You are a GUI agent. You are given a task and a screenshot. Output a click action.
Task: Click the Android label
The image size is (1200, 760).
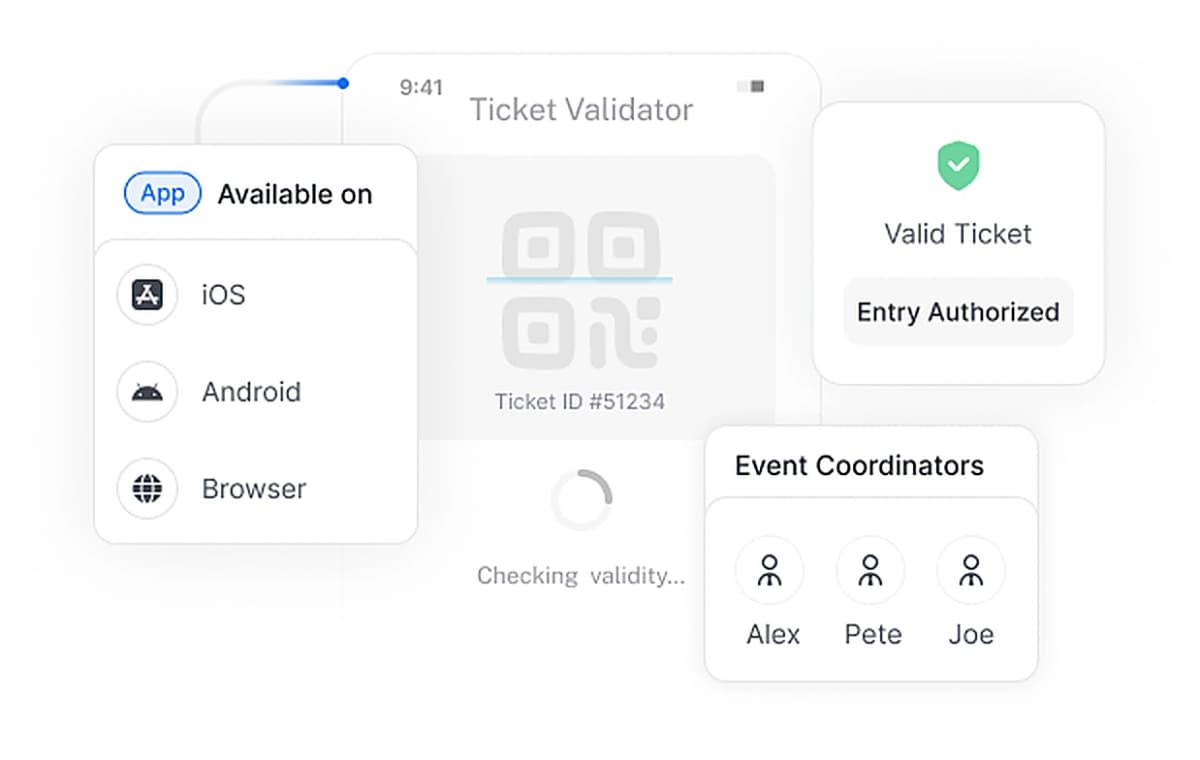[x=251, y=392]
